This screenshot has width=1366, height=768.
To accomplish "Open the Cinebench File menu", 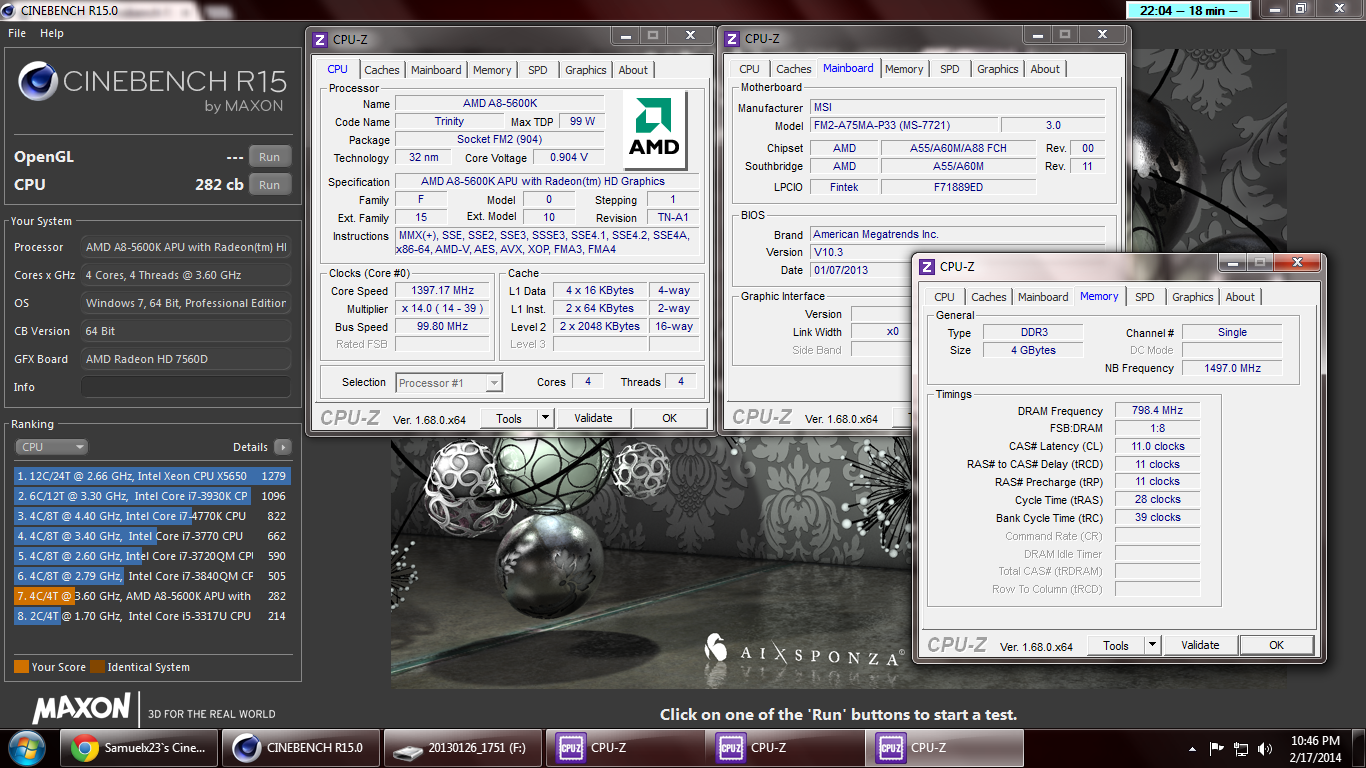I will pos(17,33).
